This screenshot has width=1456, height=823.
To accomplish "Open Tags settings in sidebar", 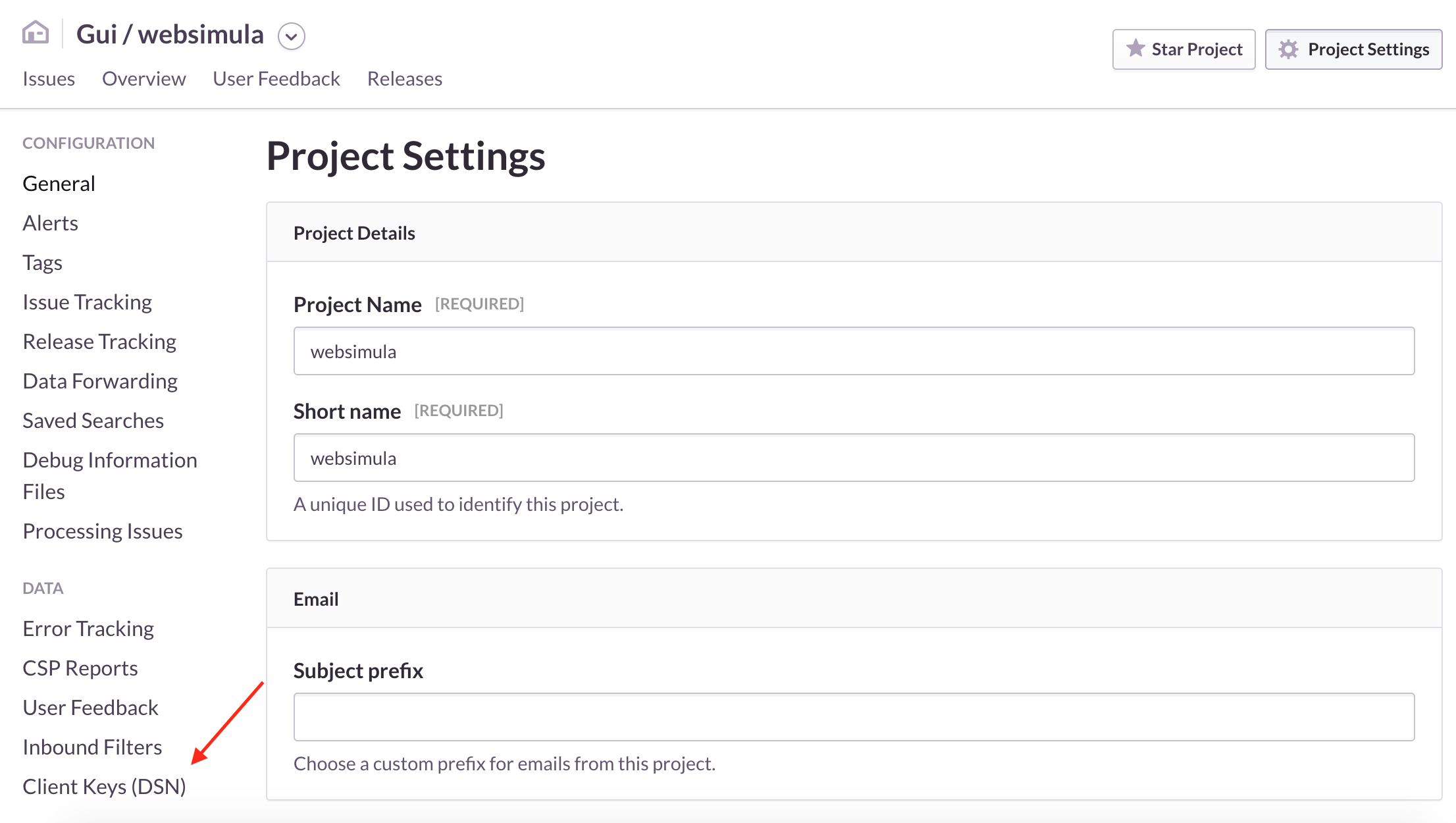I will (43, 263).
